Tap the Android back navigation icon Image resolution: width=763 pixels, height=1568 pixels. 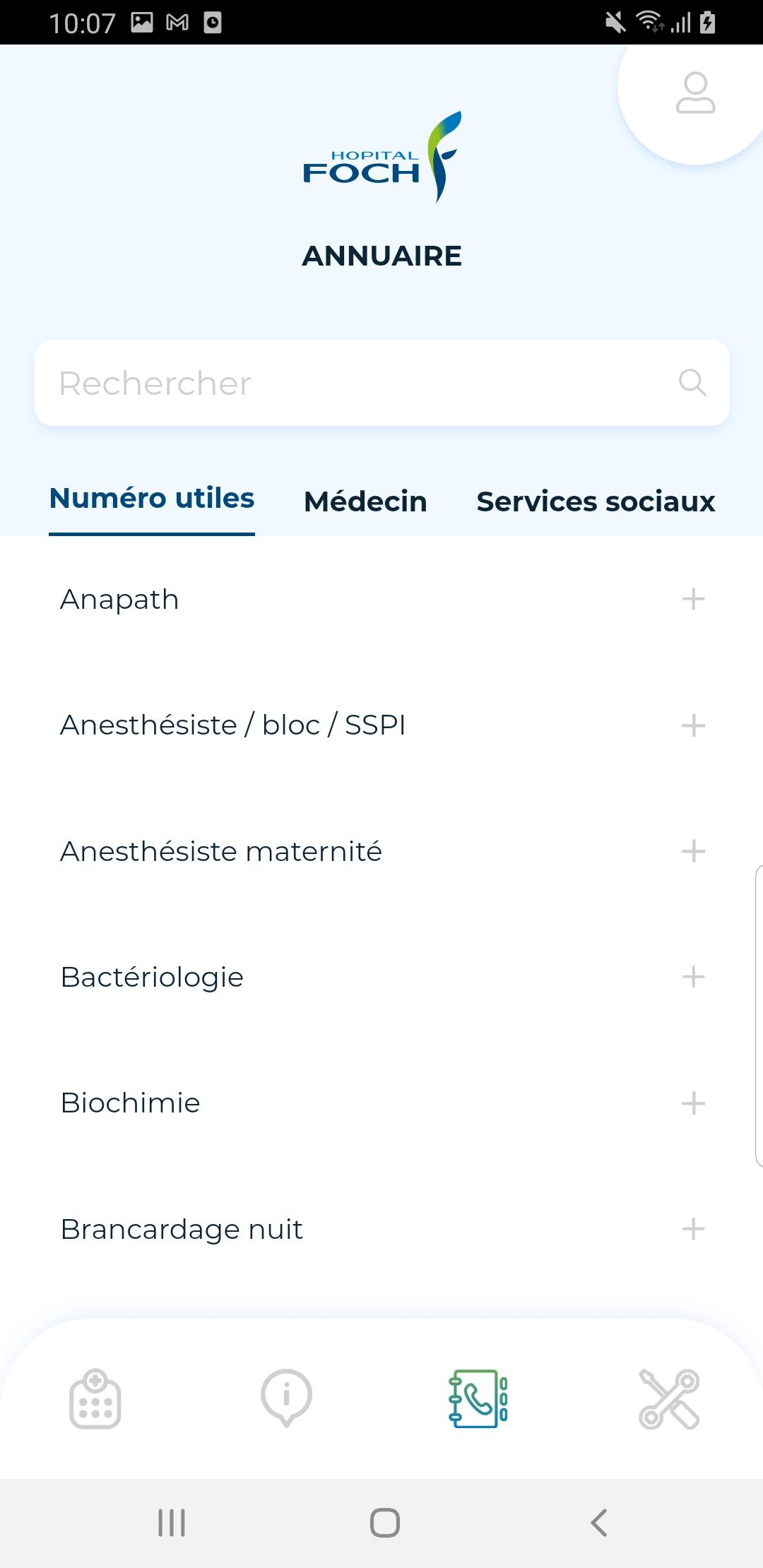point(598,1522)
